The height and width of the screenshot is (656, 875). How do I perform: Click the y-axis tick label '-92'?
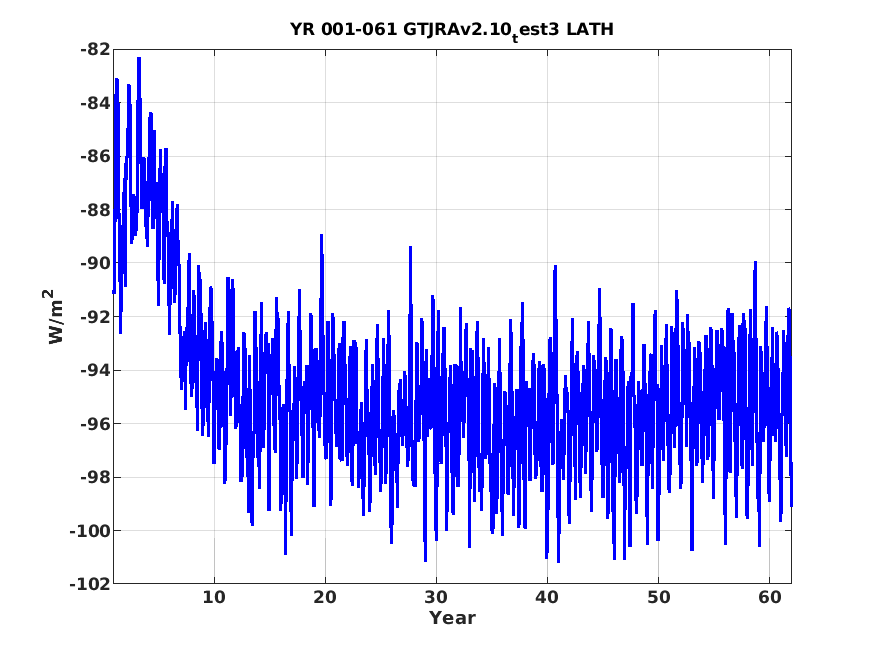(95, 317)
